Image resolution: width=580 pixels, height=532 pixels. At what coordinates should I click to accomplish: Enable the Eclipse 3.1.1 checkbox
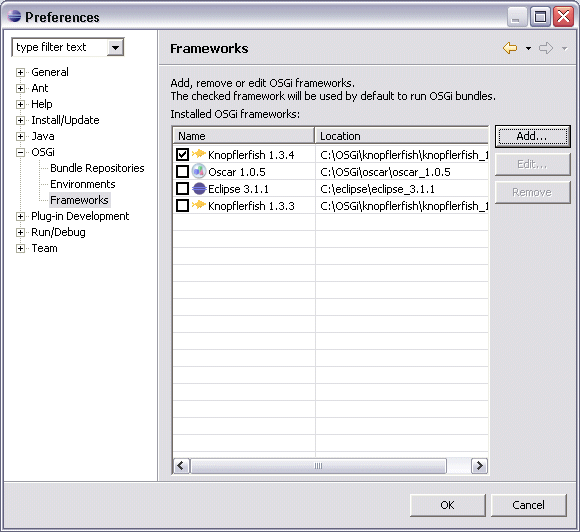pos(182,189)
